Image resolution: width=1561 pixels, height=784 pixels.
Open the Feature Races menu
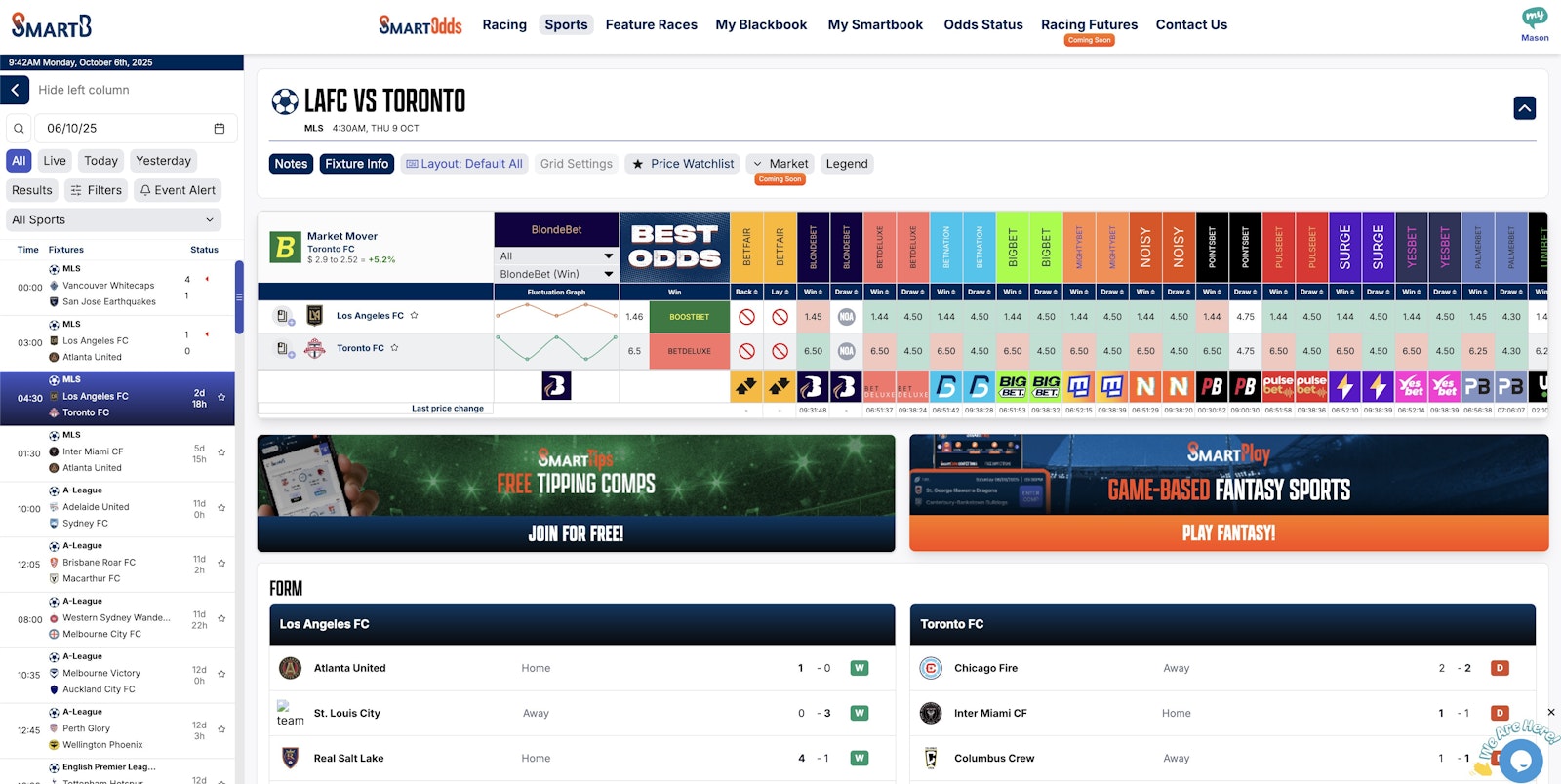point(651,25)
